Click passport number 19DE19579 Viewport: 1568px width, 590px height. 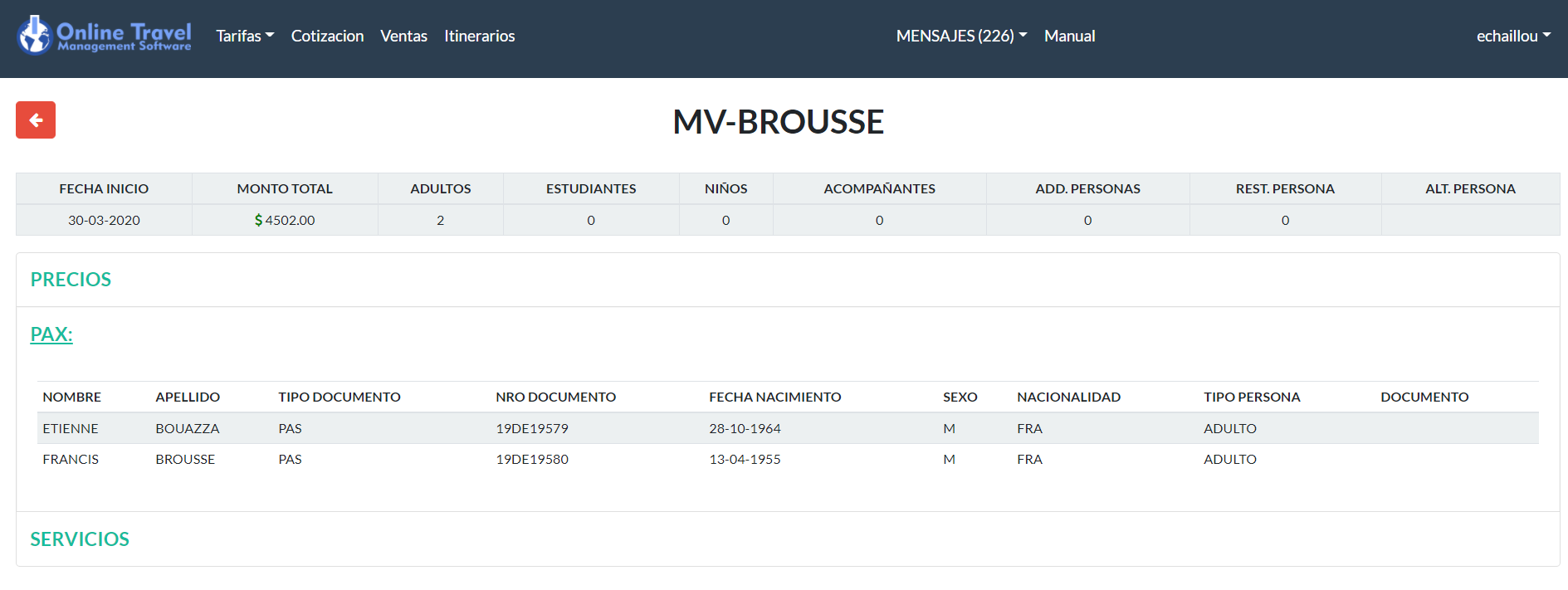[532, 429]
